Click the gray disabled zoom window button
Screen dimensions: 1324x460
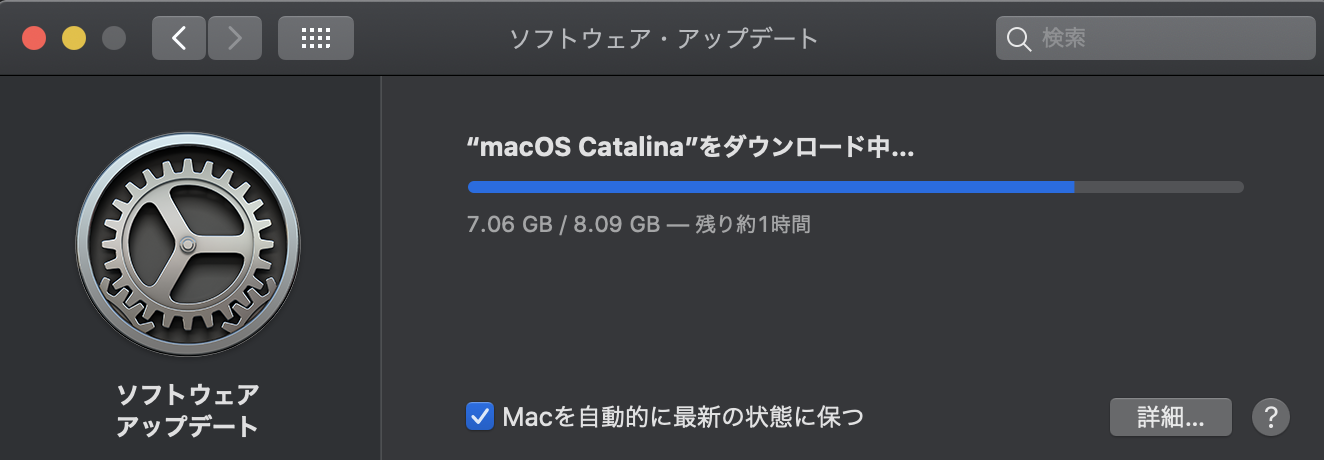click(x=114, y=39)
